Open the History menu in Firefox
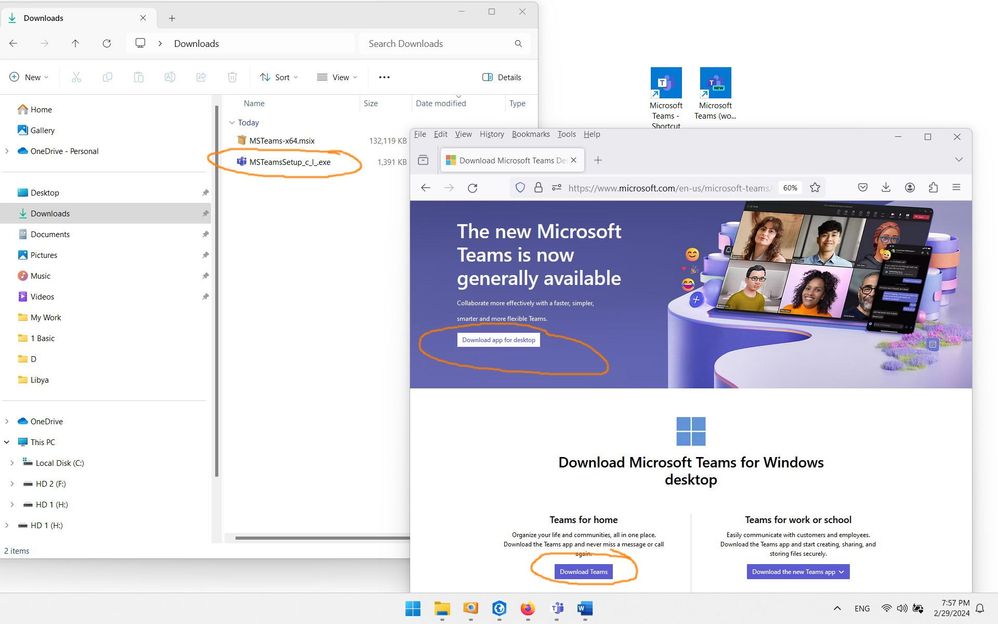 coord(491,134)
